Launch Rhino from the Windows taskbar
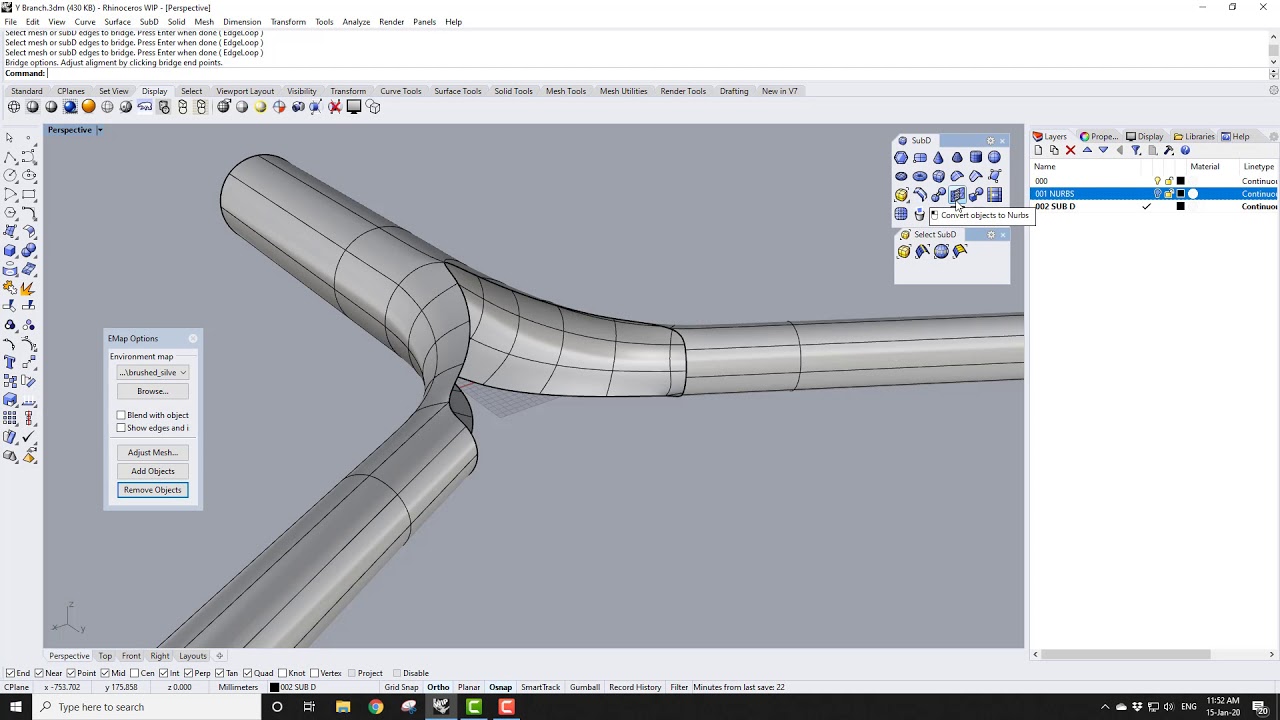Screen dimensions: 1280x720 [440, 707]
